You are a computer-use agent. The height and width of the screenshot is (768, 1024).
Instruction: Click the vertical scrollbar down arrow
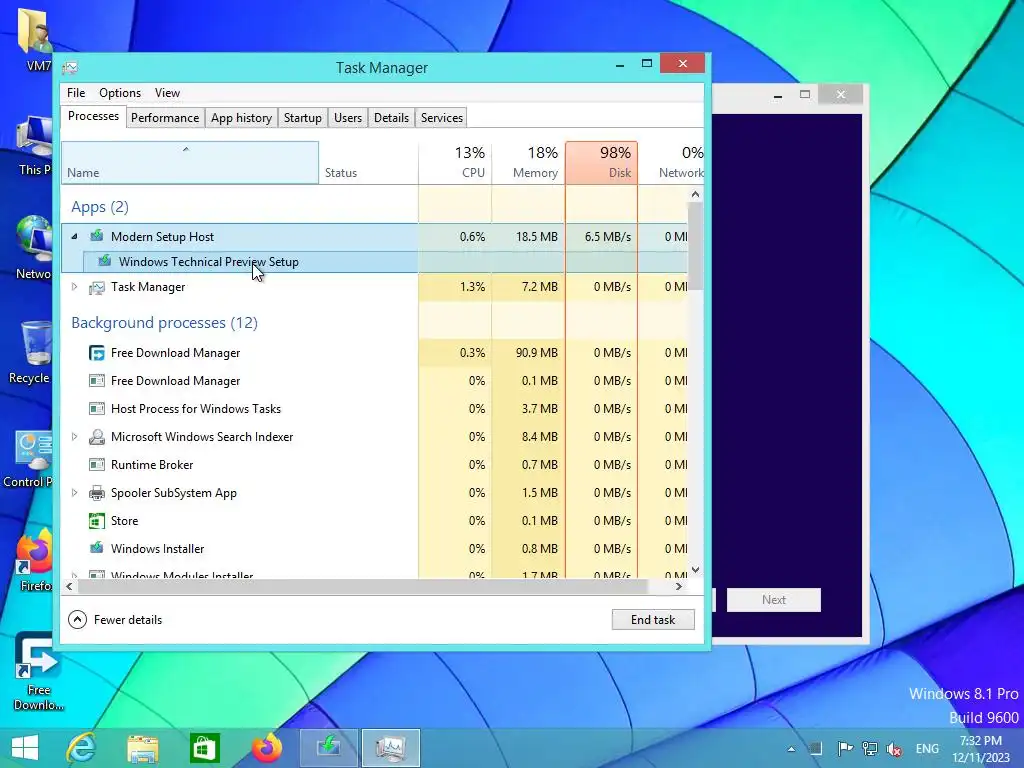pyautogui.click(x=695, y=569)
